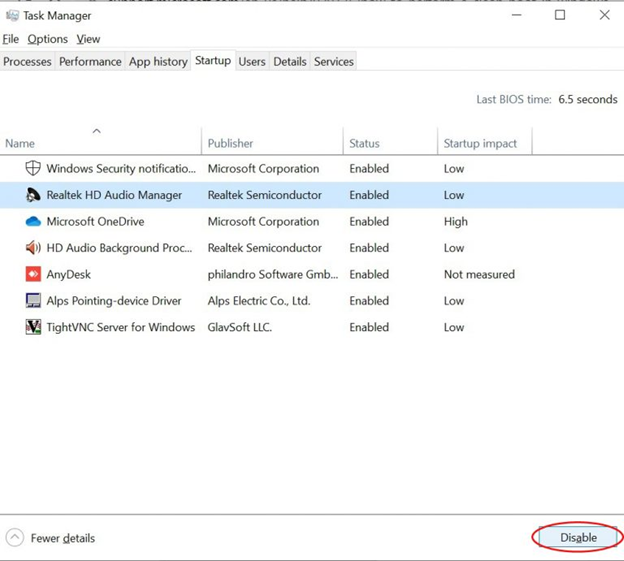The image size is (624, 561).
Task: Select Windows Security notification row name
Action: click(121, 169)
